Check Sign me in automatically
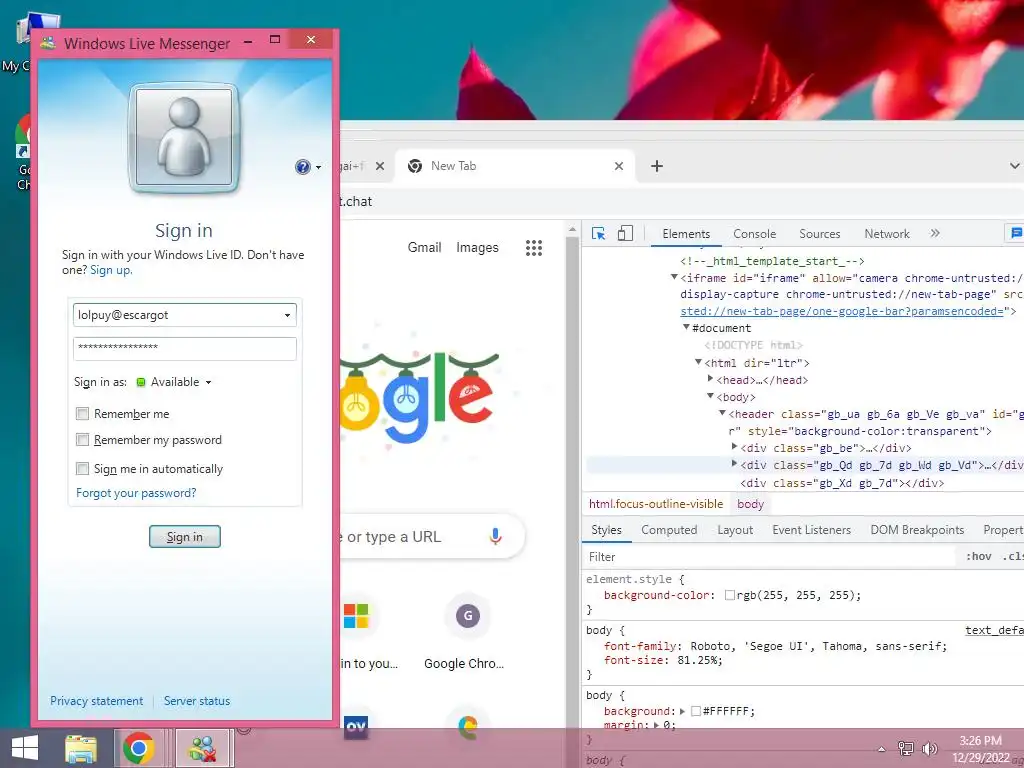This screenshot has width=1024, height=768. point(82,468)
